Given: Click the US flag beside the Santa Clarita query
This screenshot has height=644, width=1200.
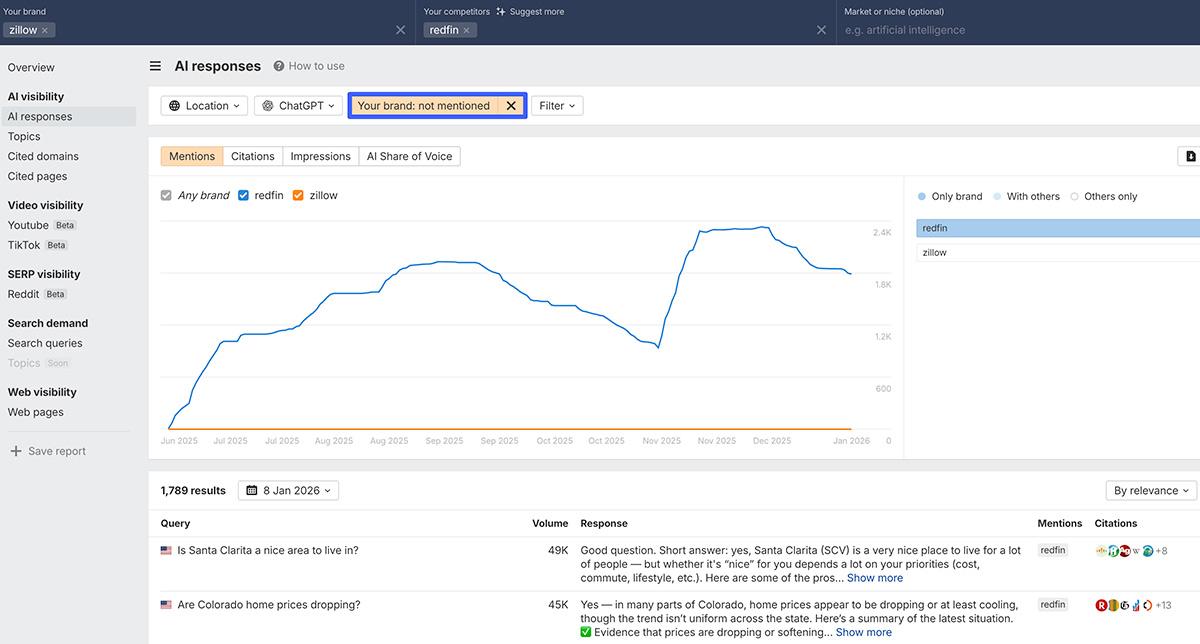Looking at the screenshot, I should click(x=165, y=549).
